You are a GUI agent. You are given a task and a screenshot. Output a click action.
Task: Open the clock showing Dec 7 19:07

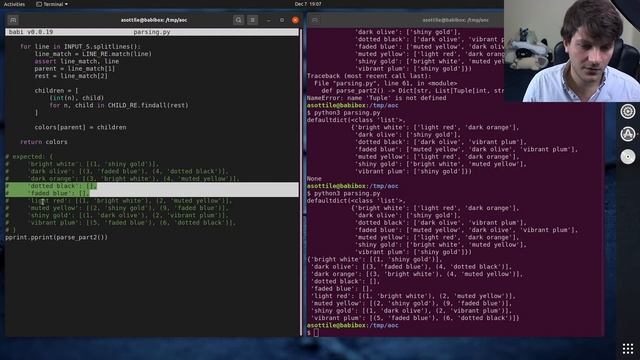(308, 4)
